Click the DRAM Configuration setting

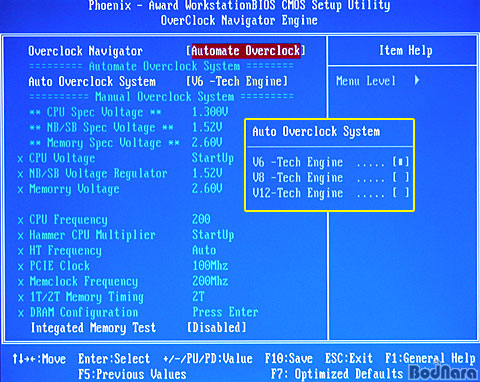84,312
